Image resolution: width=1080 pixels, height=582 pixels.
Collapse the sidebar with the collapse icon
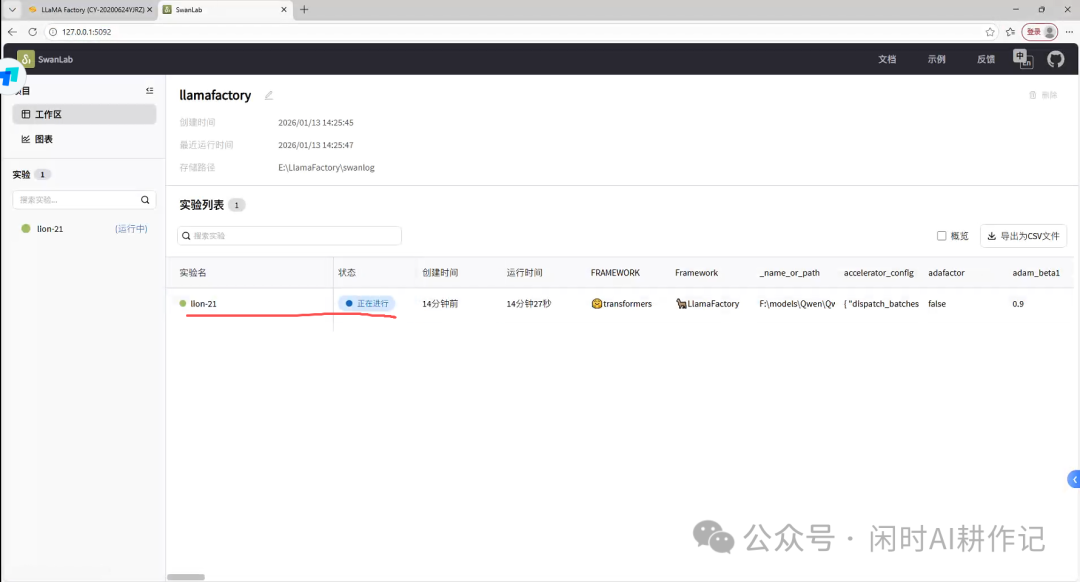pos(148,89)
